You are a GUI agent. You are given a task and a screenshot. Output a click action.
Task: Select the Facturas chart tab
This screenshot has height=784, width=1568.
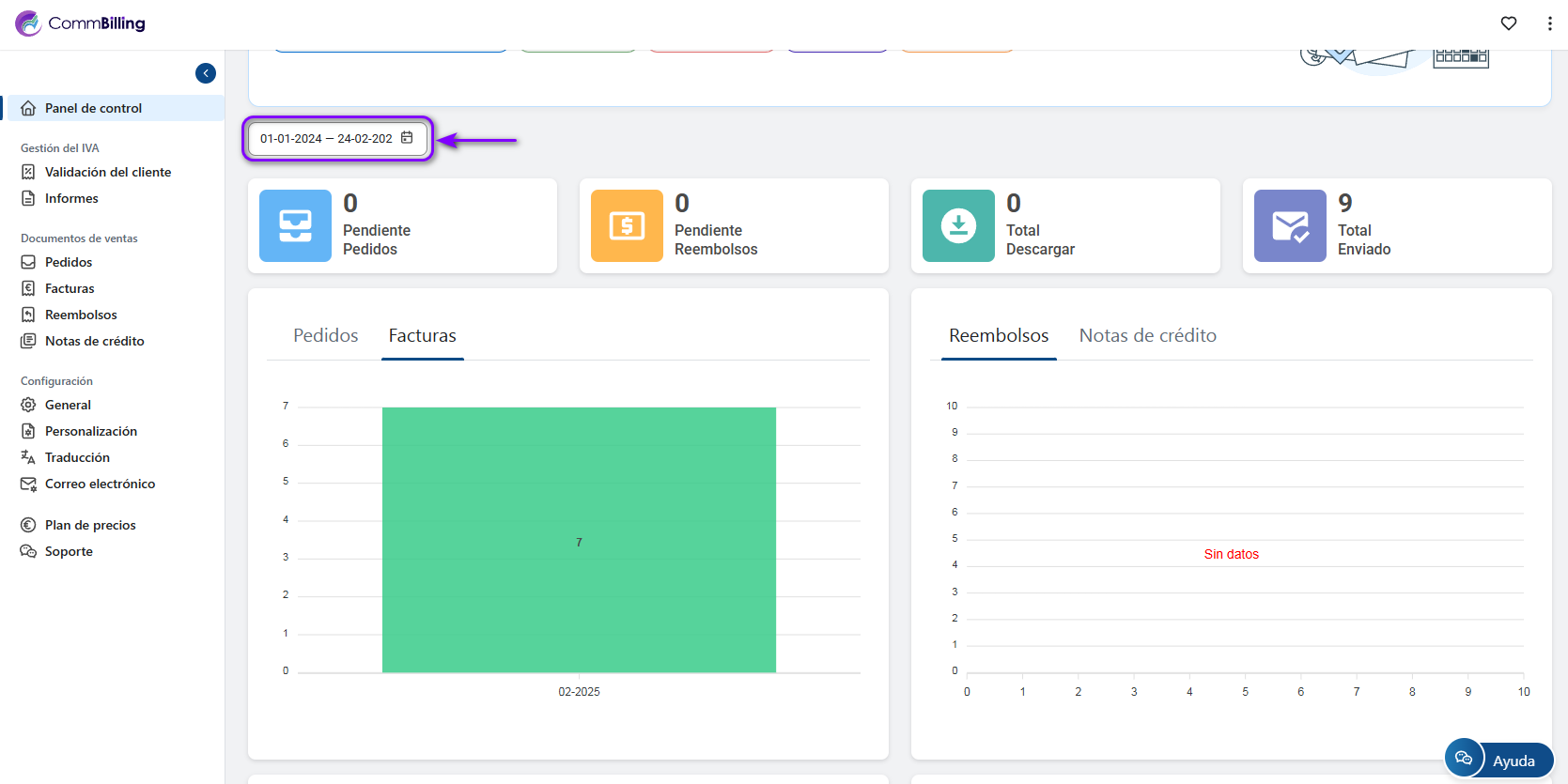point(422,336)
